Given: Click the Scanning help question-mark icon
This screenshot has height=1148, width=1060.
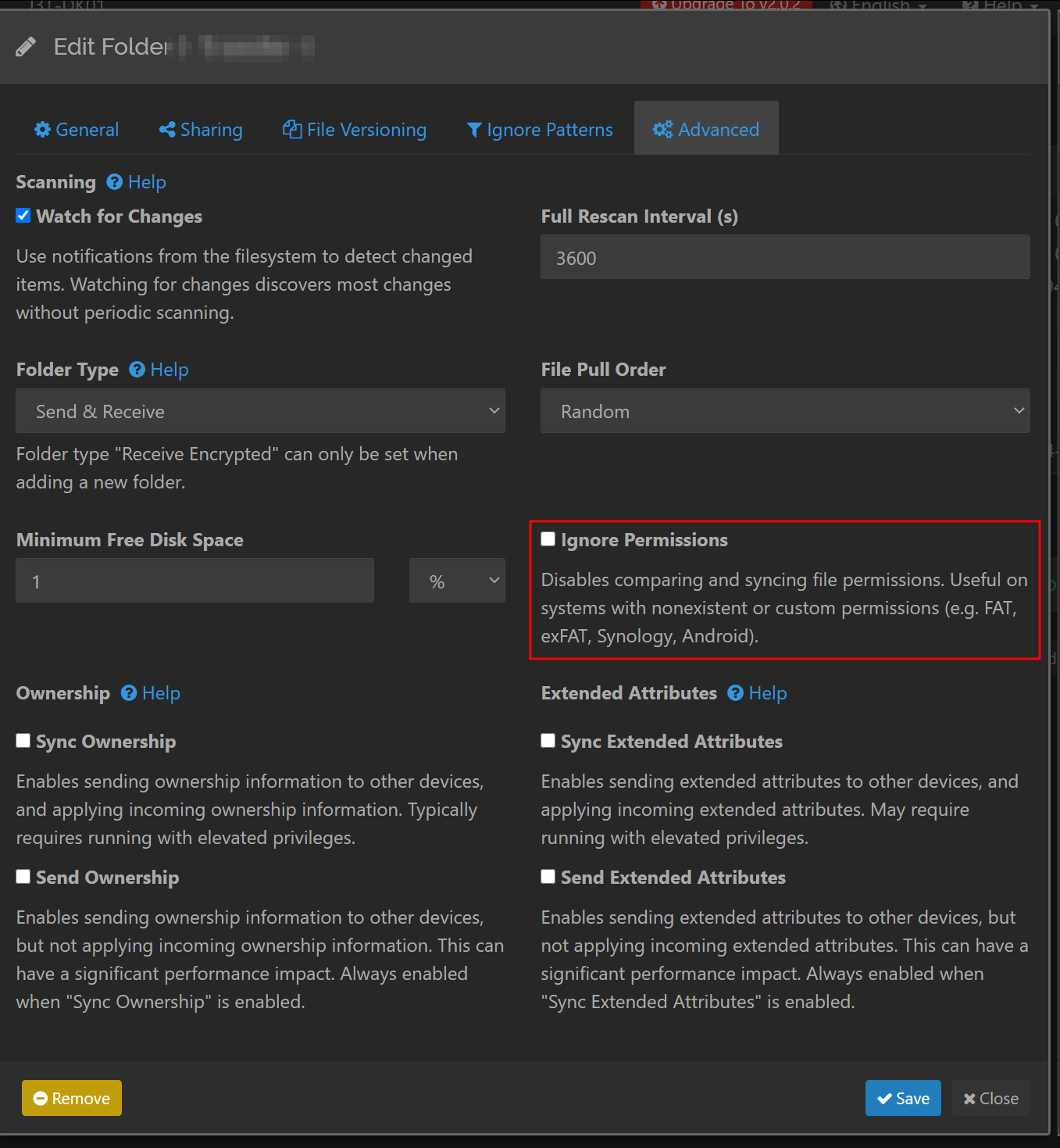Looking at the screenshot, I should point(115,182).
